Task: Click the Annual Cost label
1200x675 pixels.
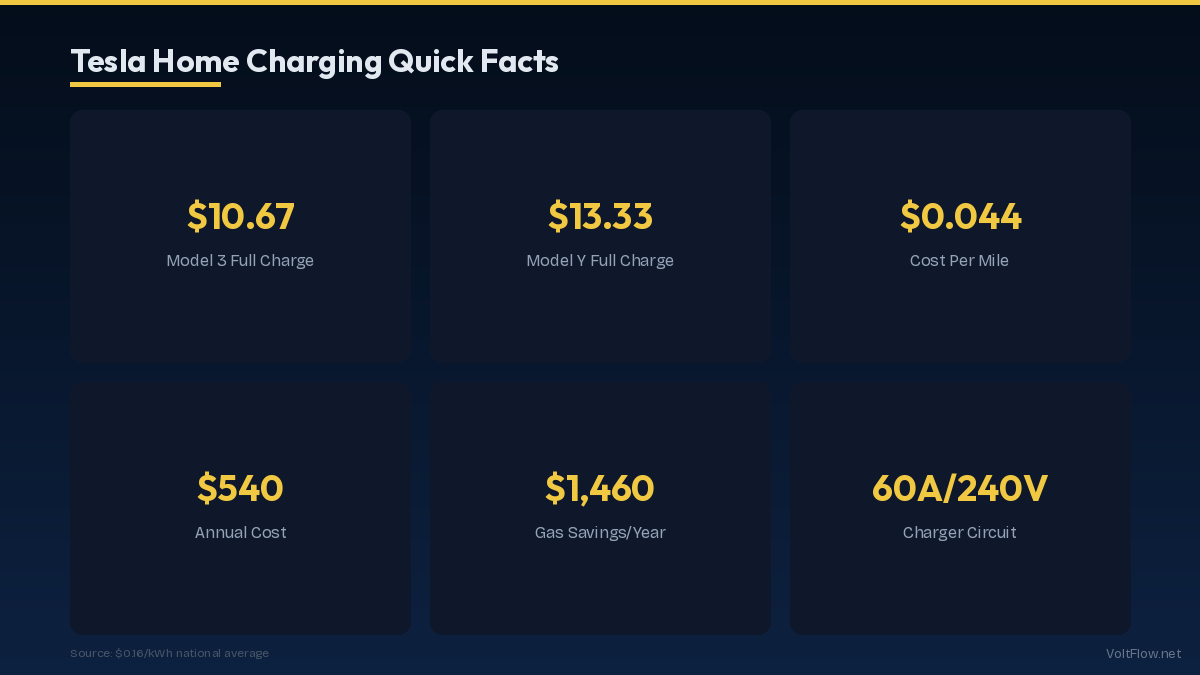Action: 240,533
